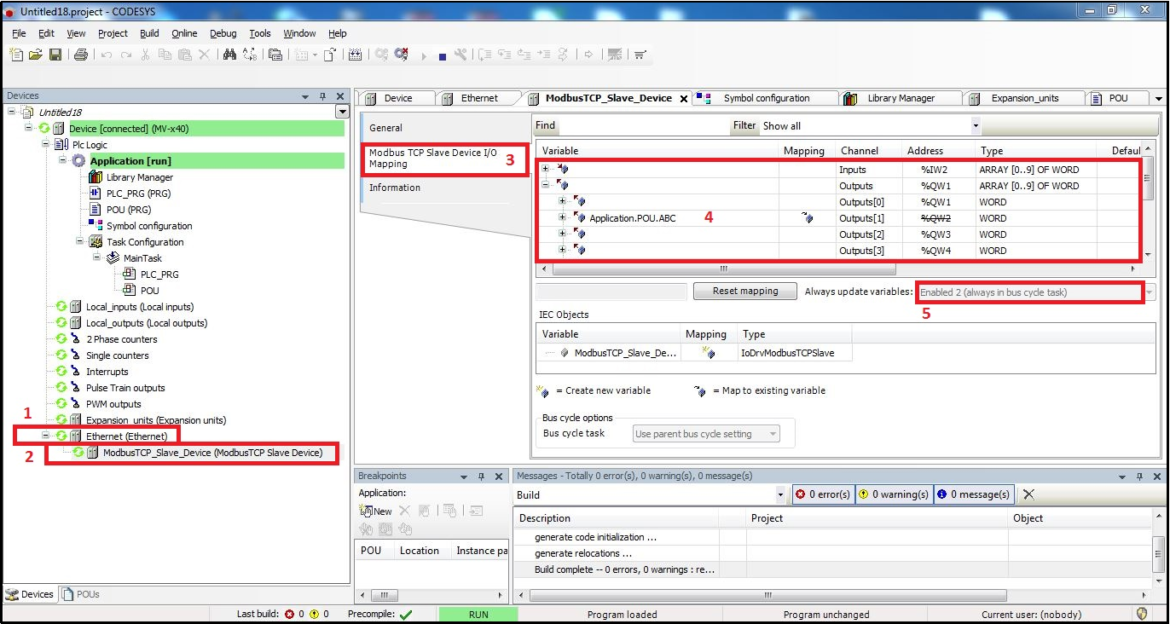The height and width of the screenshot is (624, 1170).
Task: Toggle the 0 message(s) filter
Action: pos(975,495)
